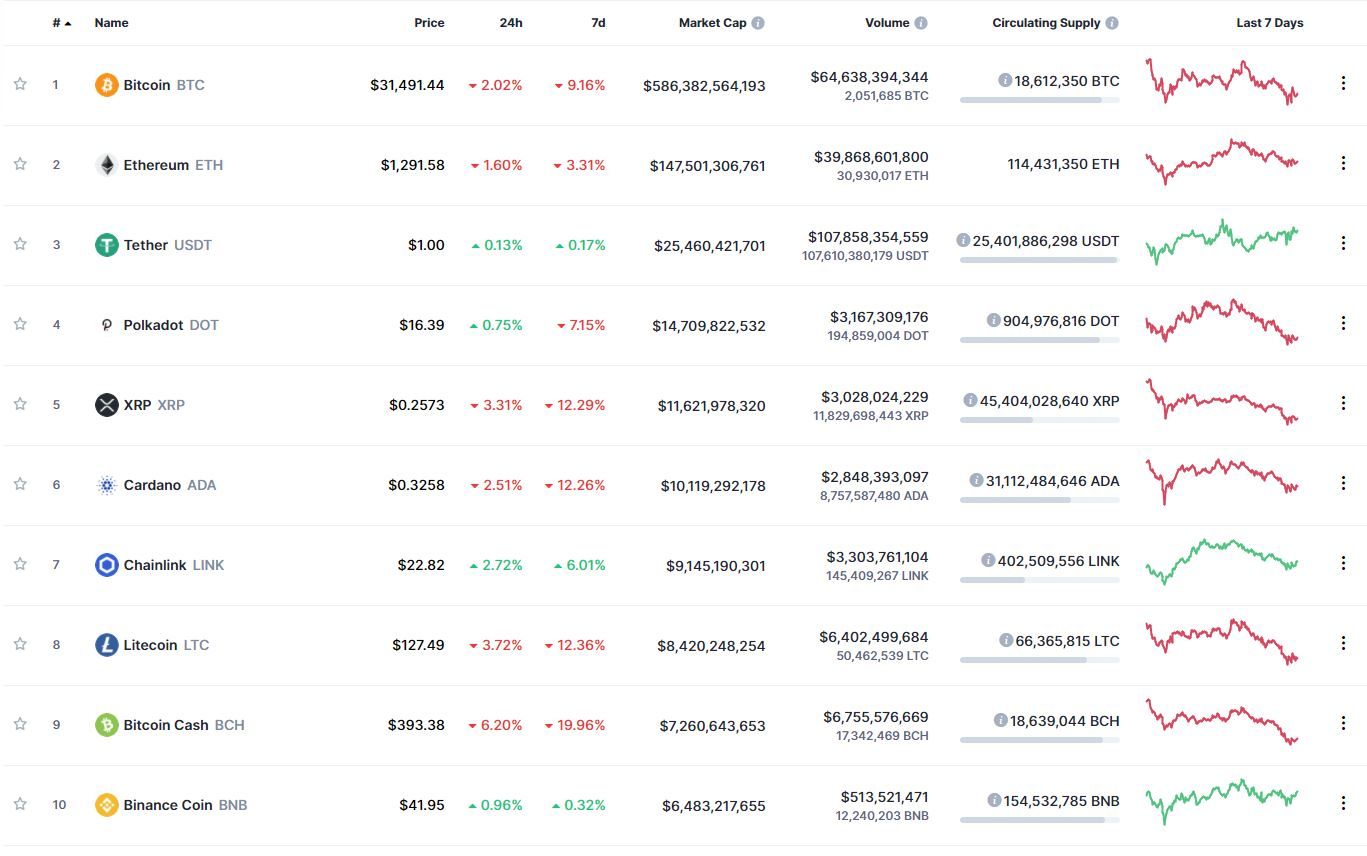Expand the options menu for Cardano

coord(1343,483)
